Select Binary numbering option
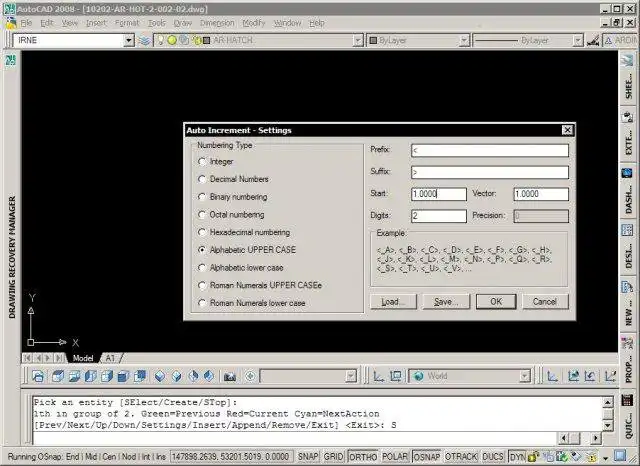 [x=233, y=197]
